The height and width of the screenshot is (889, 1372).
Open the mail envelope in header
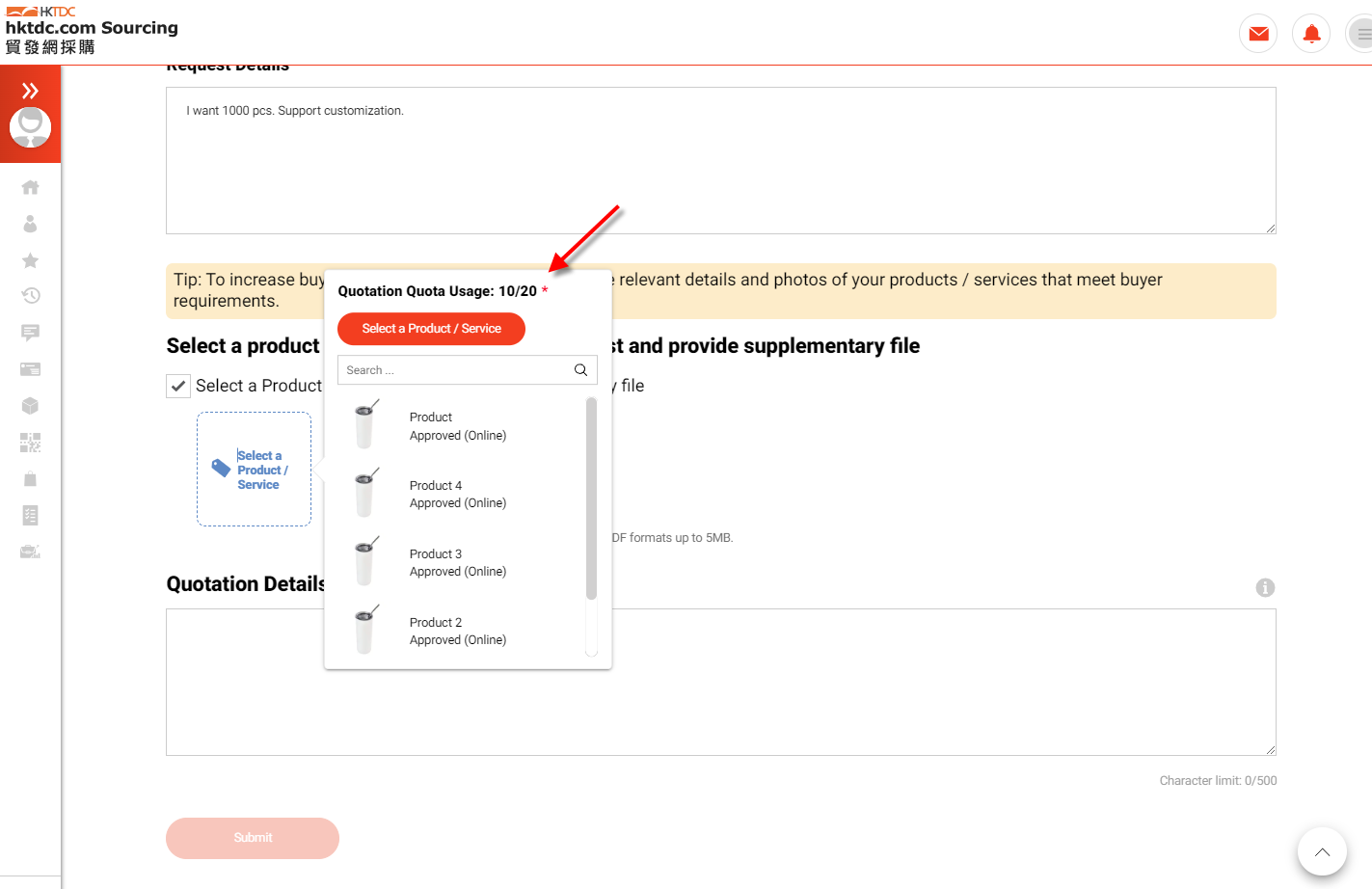point(1258,34)
